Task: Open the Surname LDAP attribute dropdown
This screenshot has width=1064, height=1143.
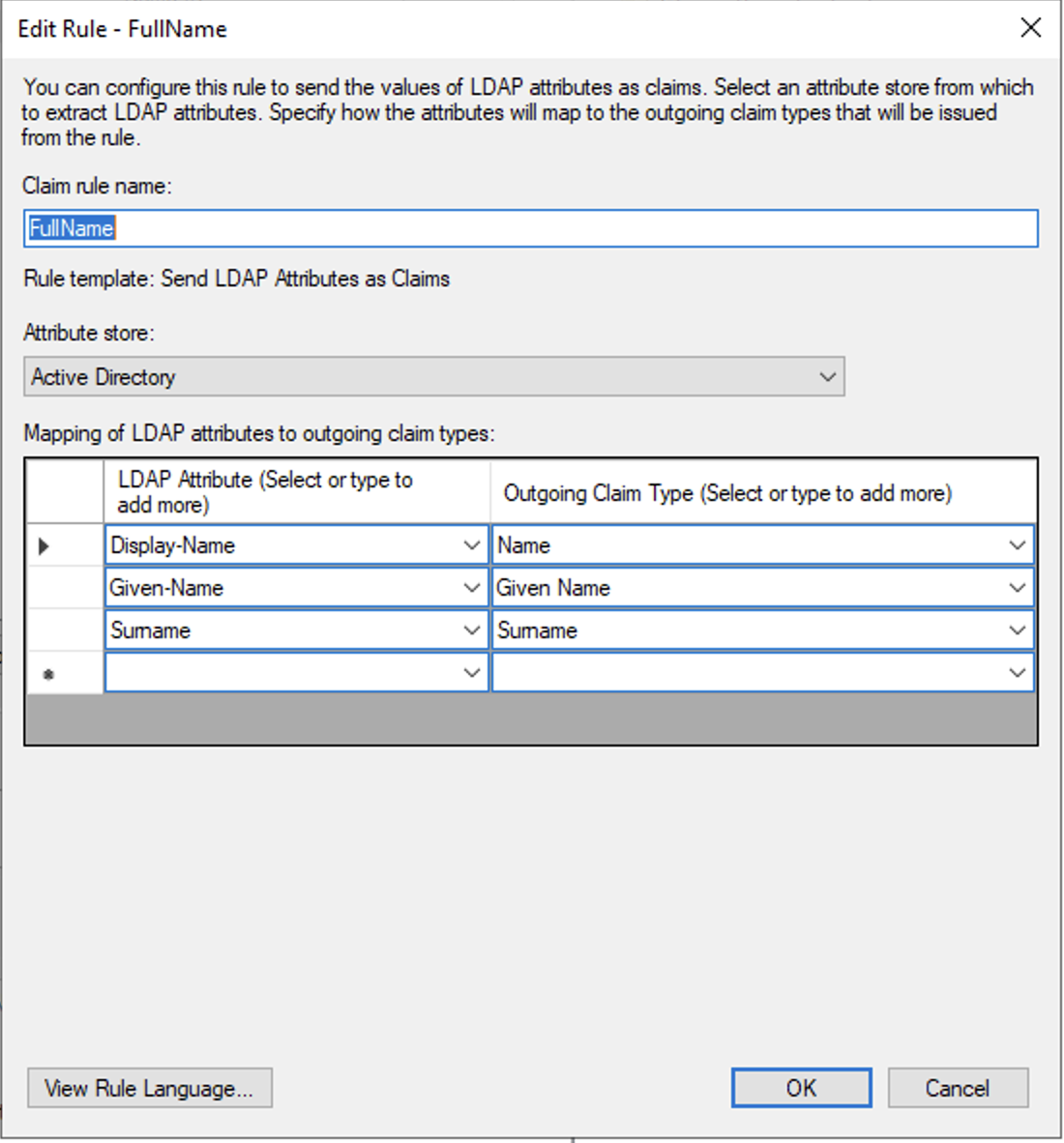Action: click(x=471, y=630)
